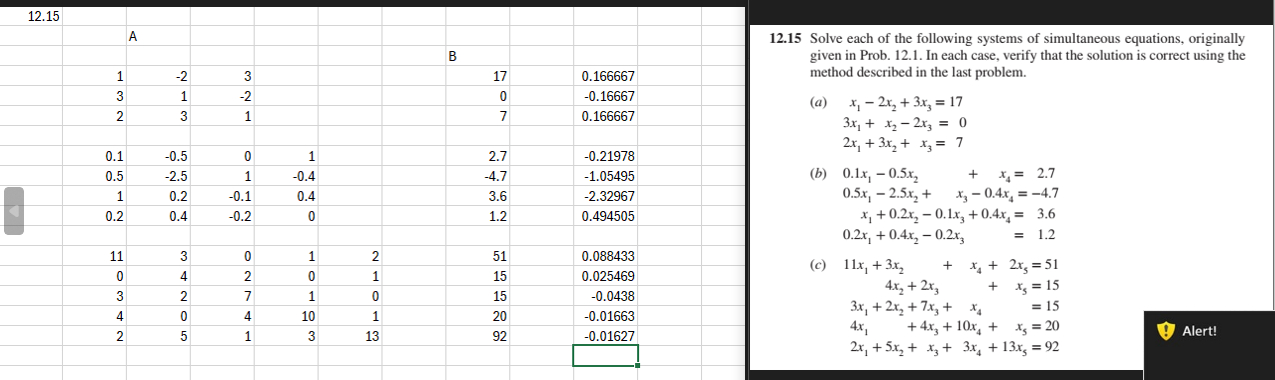The width and height of the screenshot is (1275, 380).
Task: Select the matrix cell with value 11
Action: (x=95, y=256)
